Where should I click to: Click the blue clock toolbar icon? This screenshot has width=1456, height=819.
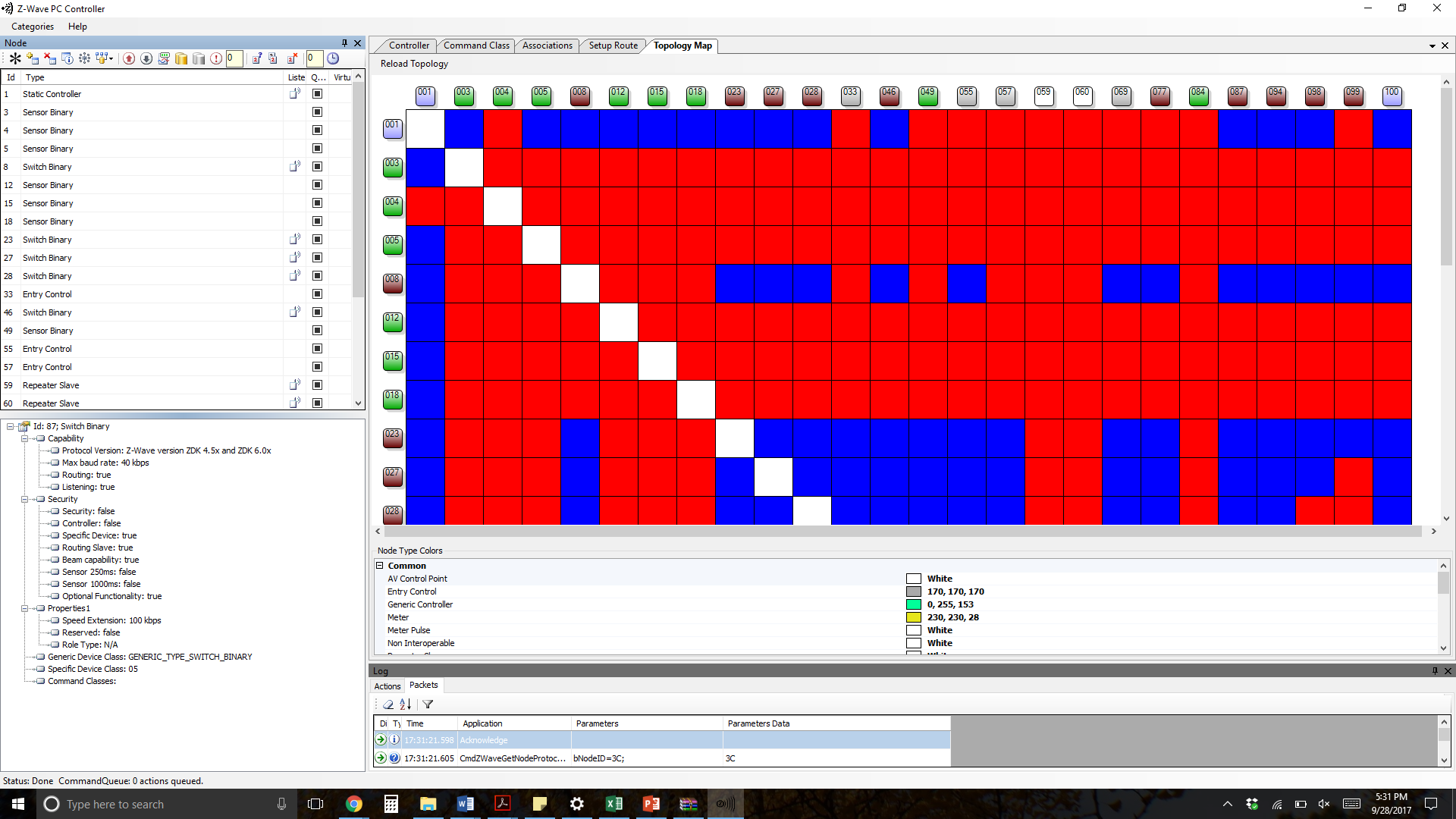[x=333, y=58]
